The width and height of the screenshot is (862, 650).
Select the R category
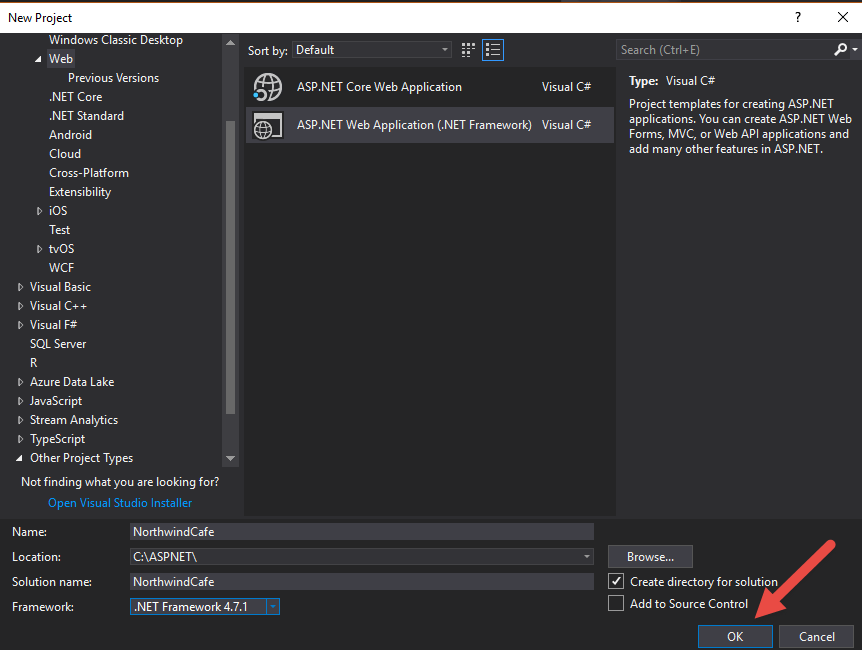34,363
